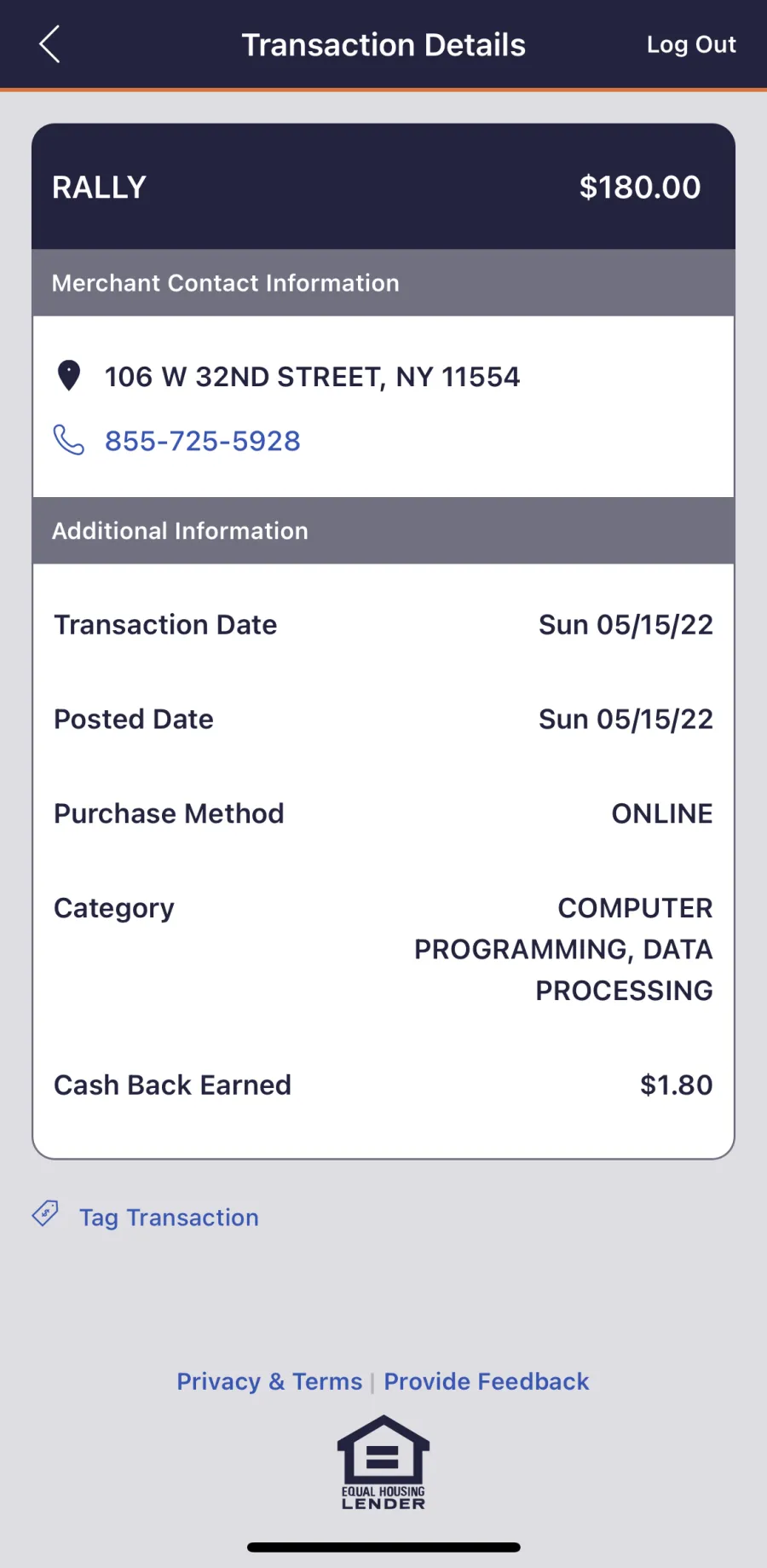Tap the phone handset icon
Screen dimensions: 767x1568
pyautogui.click(x=68, y=440)
